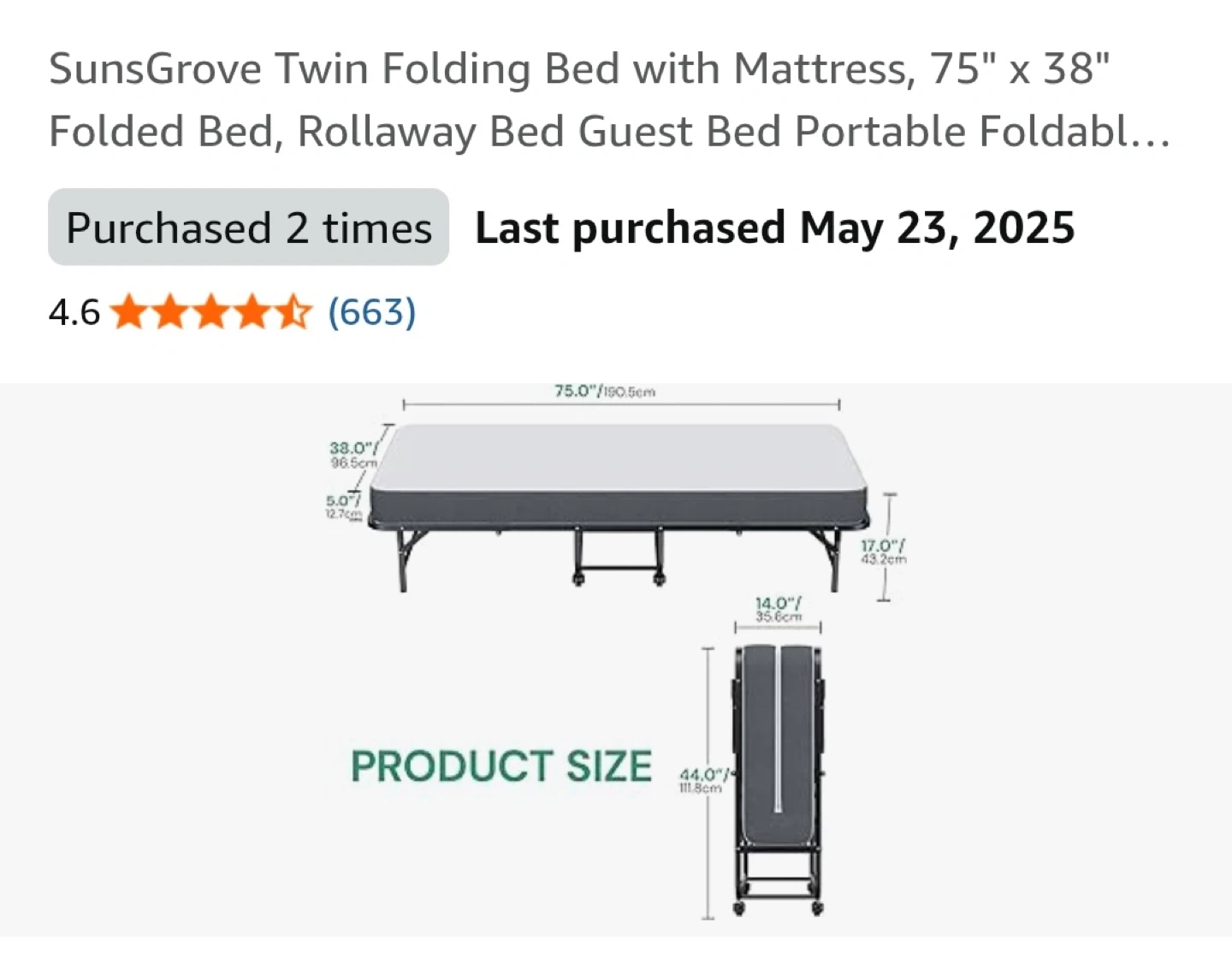This screenshot has height=976, width=1232.
Task: Tap the Purchased 2 times badge
Action: pyautogui.click(x=249, y=228)
